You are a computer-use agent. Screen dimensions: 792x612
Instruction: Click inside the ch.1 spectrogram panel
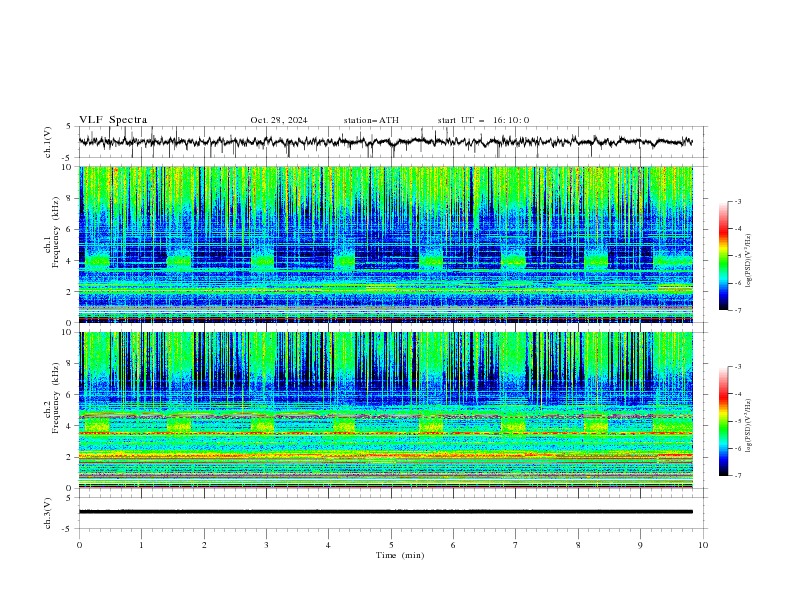(x=386, y=244)
